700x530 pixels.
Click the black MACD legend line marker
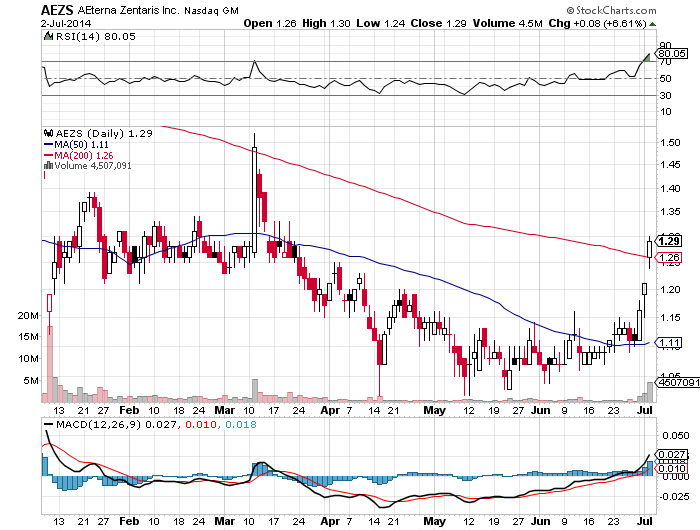(x=46, y=426)
